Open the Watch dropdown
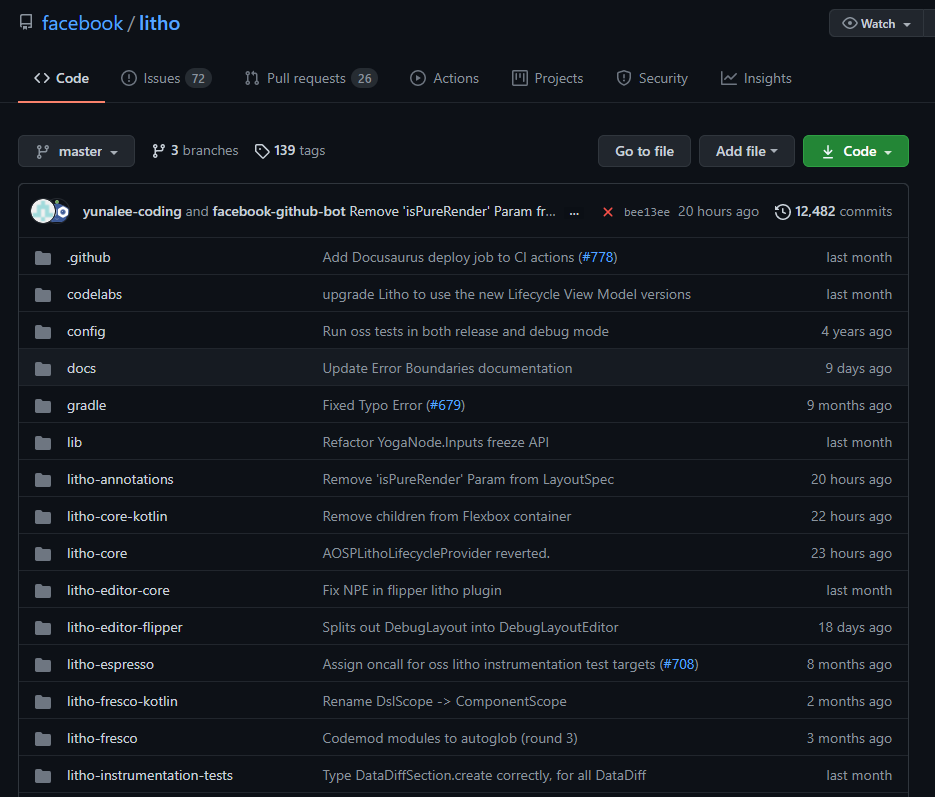Image resolution: width=935 pixels, height=797 pixels. pos(876,24)
